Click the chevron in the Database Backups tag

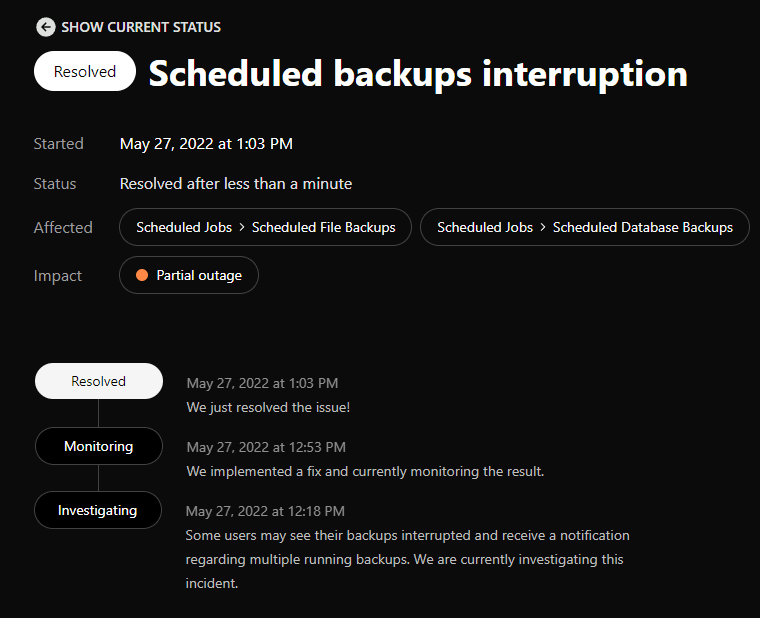click(x=543, y=227)
